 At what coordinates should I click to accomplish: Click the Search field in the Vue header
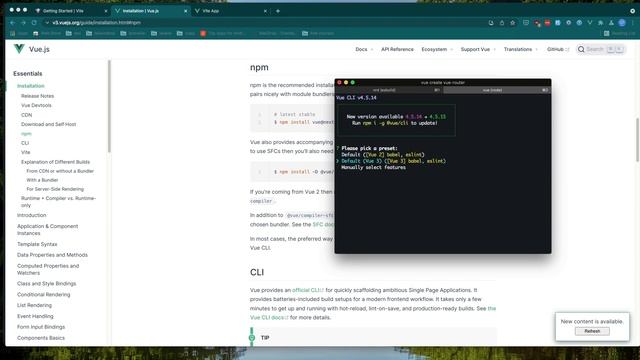601,49
